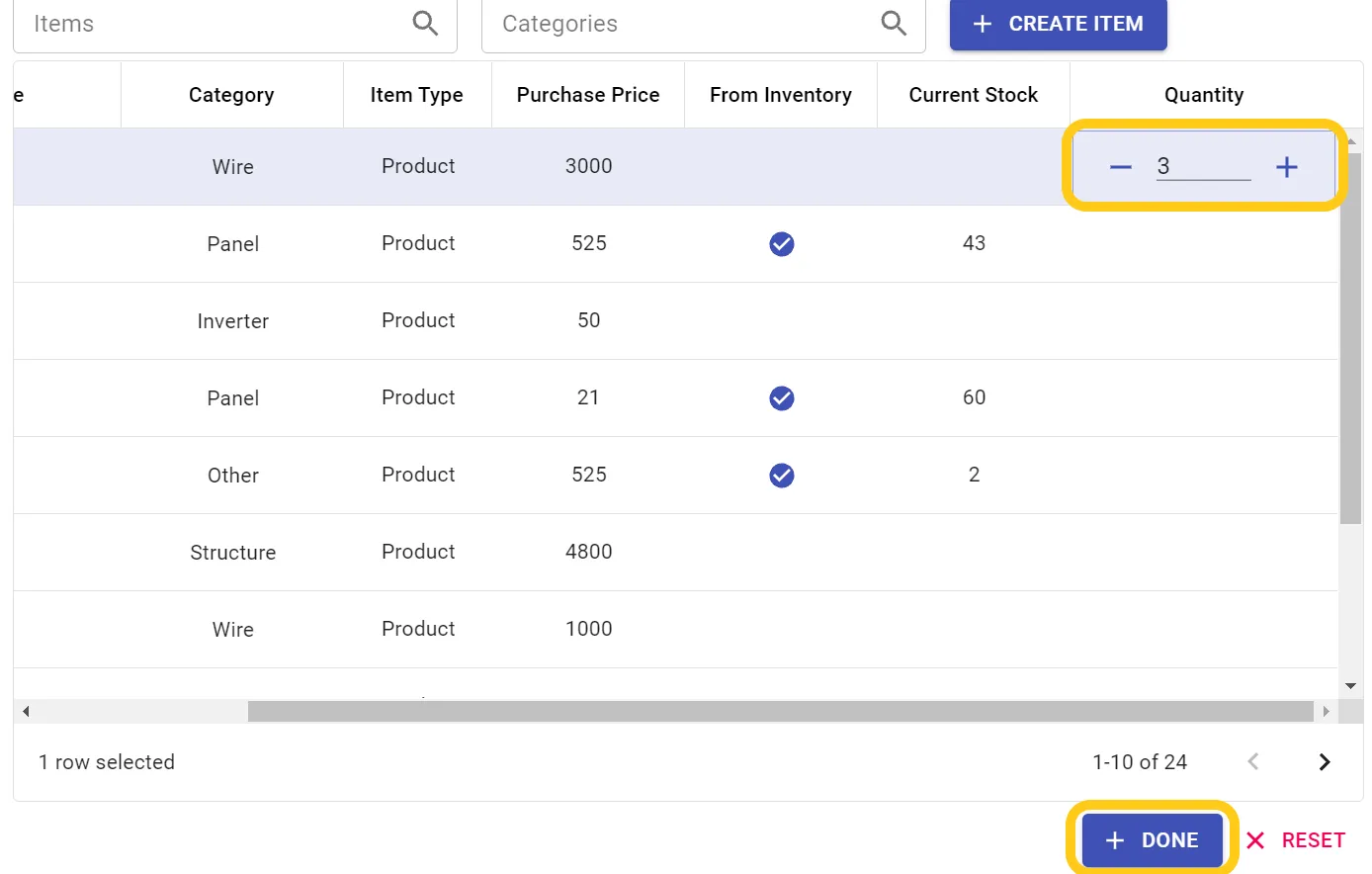The image size is (1372, 874).
Task: Toggle From Inventory check for price 21 Panel
Action: click(x=781, y=398)
